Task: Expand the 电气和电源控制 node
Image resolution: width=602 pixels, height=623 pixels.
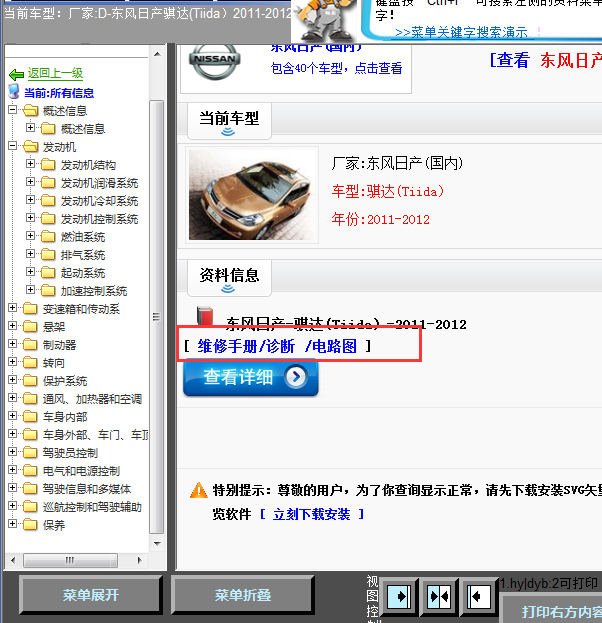Action: tap(12, 470)
